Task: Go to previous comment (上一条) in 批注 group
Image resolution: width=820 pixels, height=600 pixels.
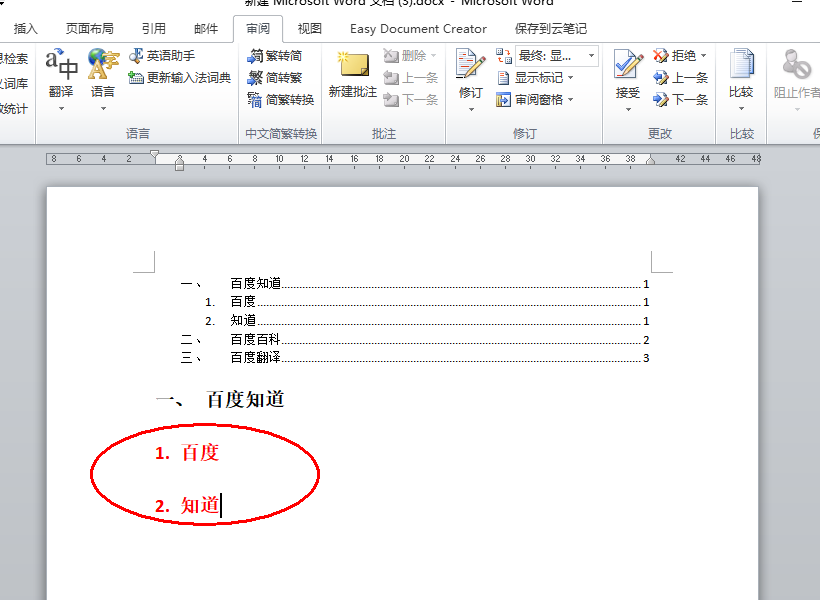Action: tap(411, 78)
